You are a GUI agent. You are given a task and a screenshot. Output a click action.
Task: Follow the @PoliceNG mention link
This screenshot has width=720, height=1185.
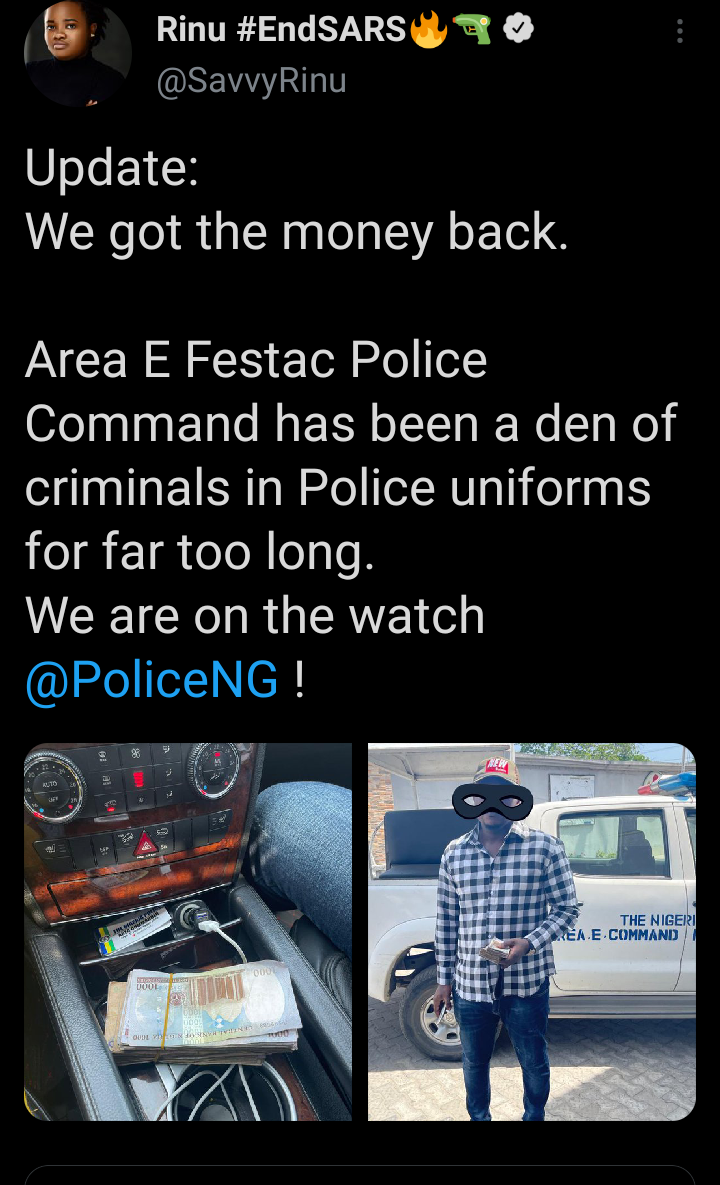(152, 680)
